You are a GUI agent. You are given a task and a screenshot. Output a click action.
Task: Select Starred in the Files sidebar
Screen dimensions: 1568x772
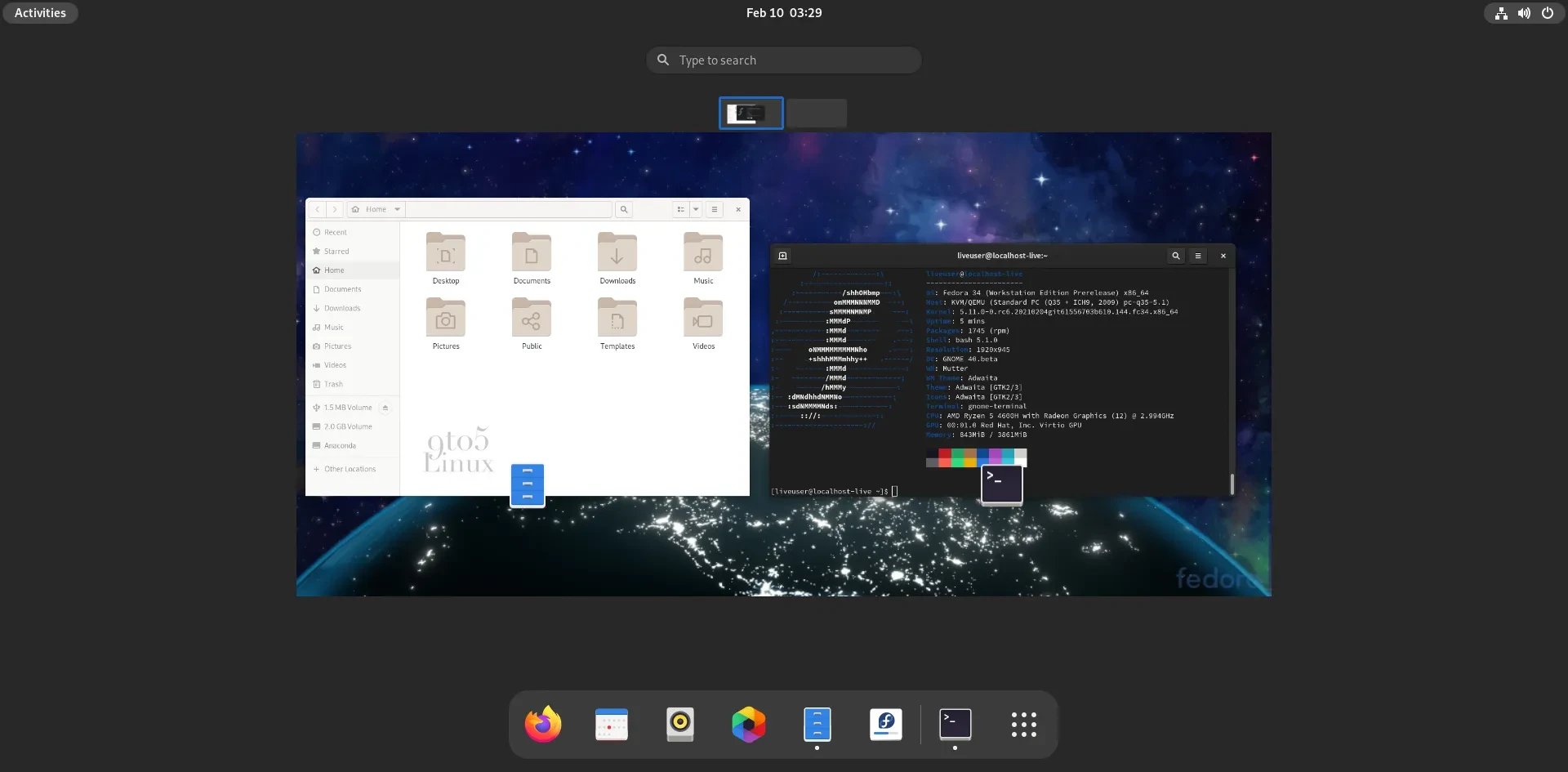pyautogui.click(x=353, y=252)
